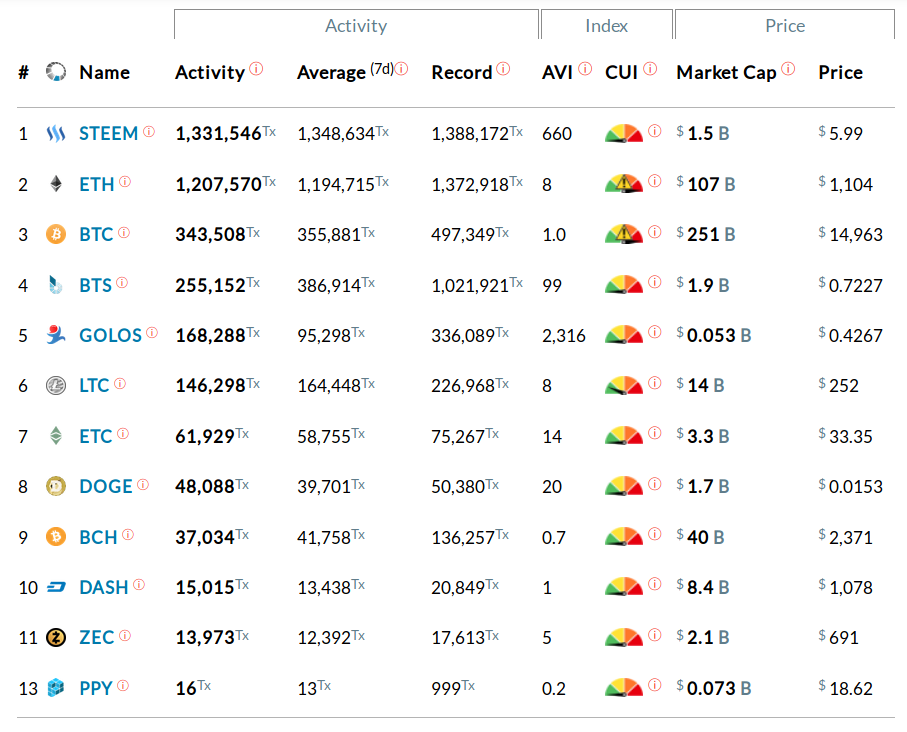Open the STEEM coin link
Image resolution: width=907 pixels, height=732 pixels.
pyautogui.click(x=109, y=134)
